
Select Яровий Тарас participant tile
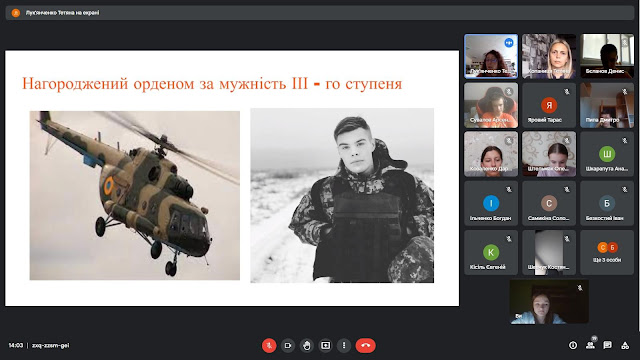[549, 105]
